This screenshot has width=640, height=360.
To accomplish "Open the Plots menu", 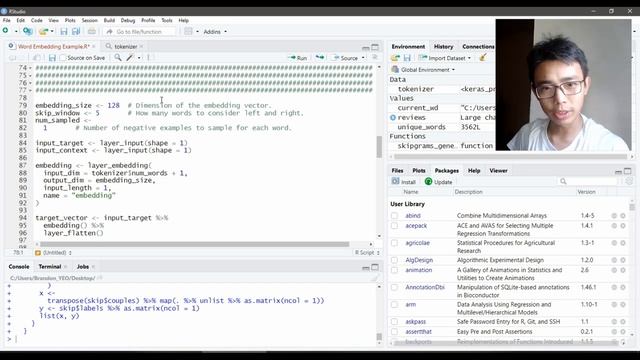I will tap(70, 20).
